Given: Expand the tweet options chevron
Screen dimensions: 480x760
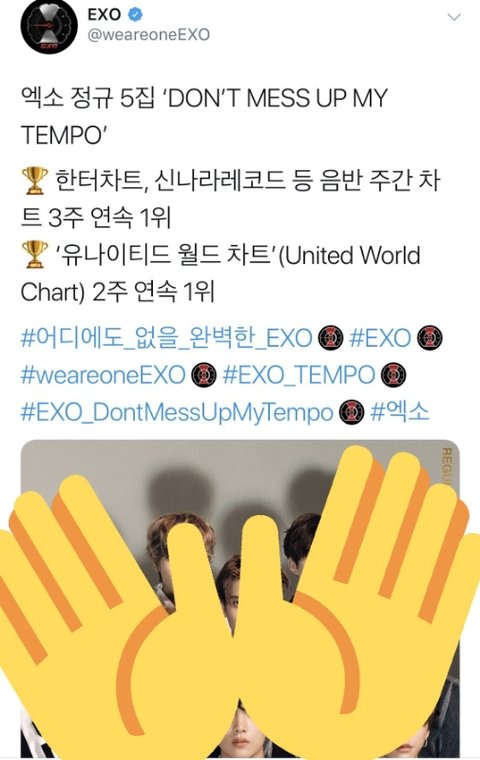Looking at the screenshot, I should (454, 17).
